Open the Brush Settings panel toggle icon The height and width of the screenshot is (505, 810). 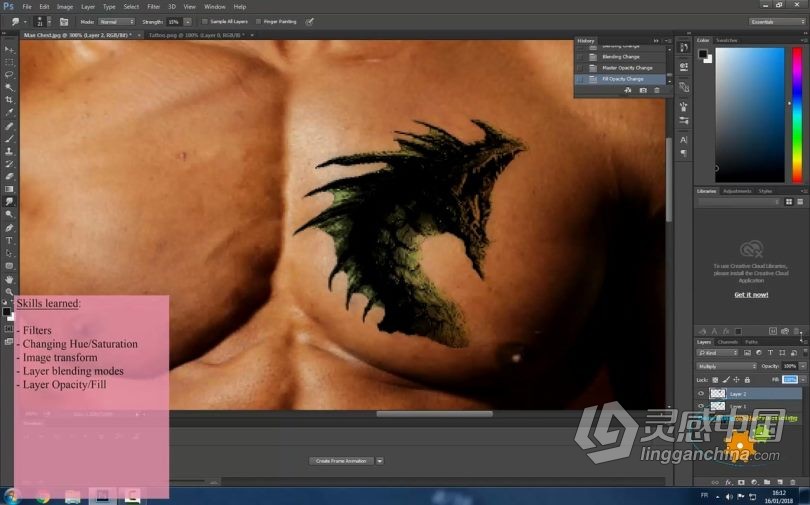64,22
